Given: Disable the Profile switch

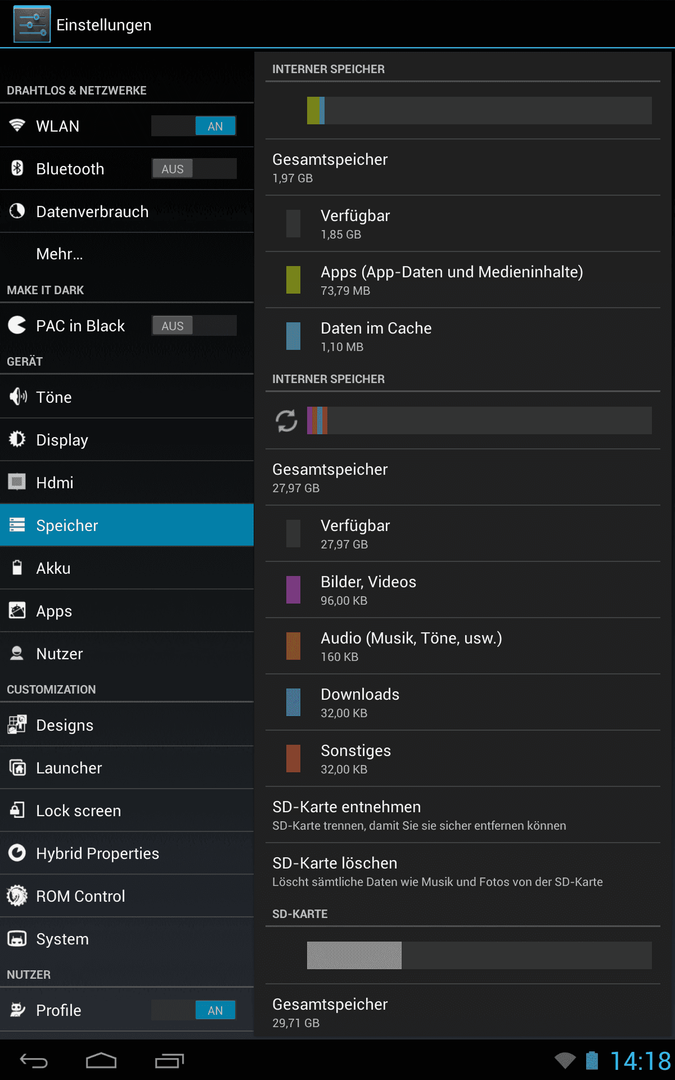Looking at the screenshot, I should tap(194, 1010).
